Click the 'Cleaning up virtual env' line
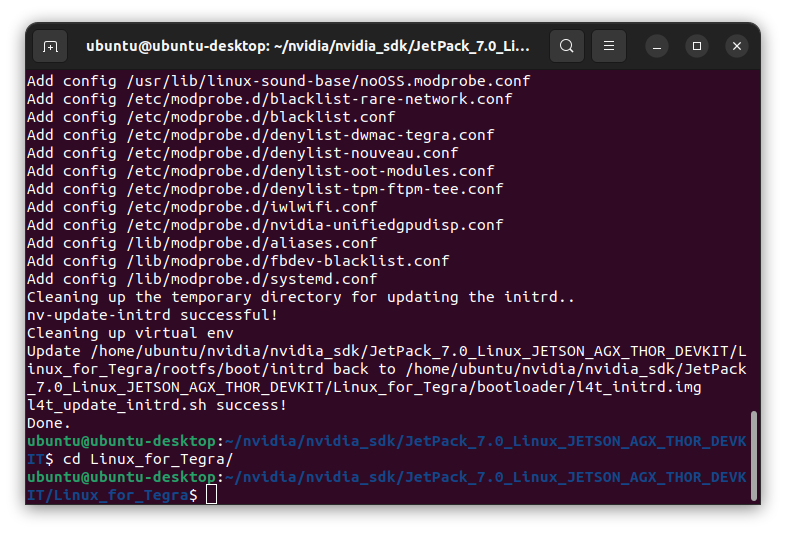This screenshot has width=786, height=533. pos(130,333)
